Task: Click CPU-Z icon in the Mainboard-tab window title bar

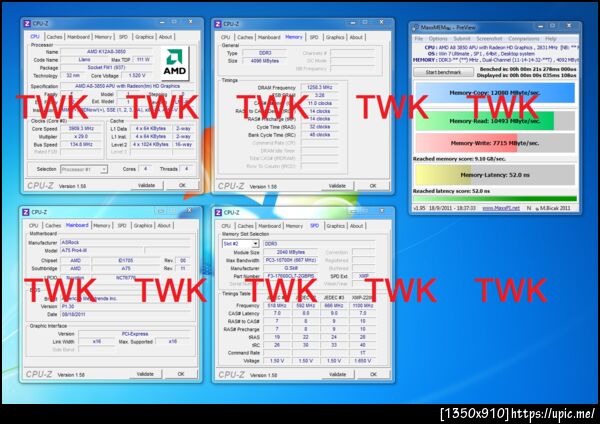Action: coord(26,212)
